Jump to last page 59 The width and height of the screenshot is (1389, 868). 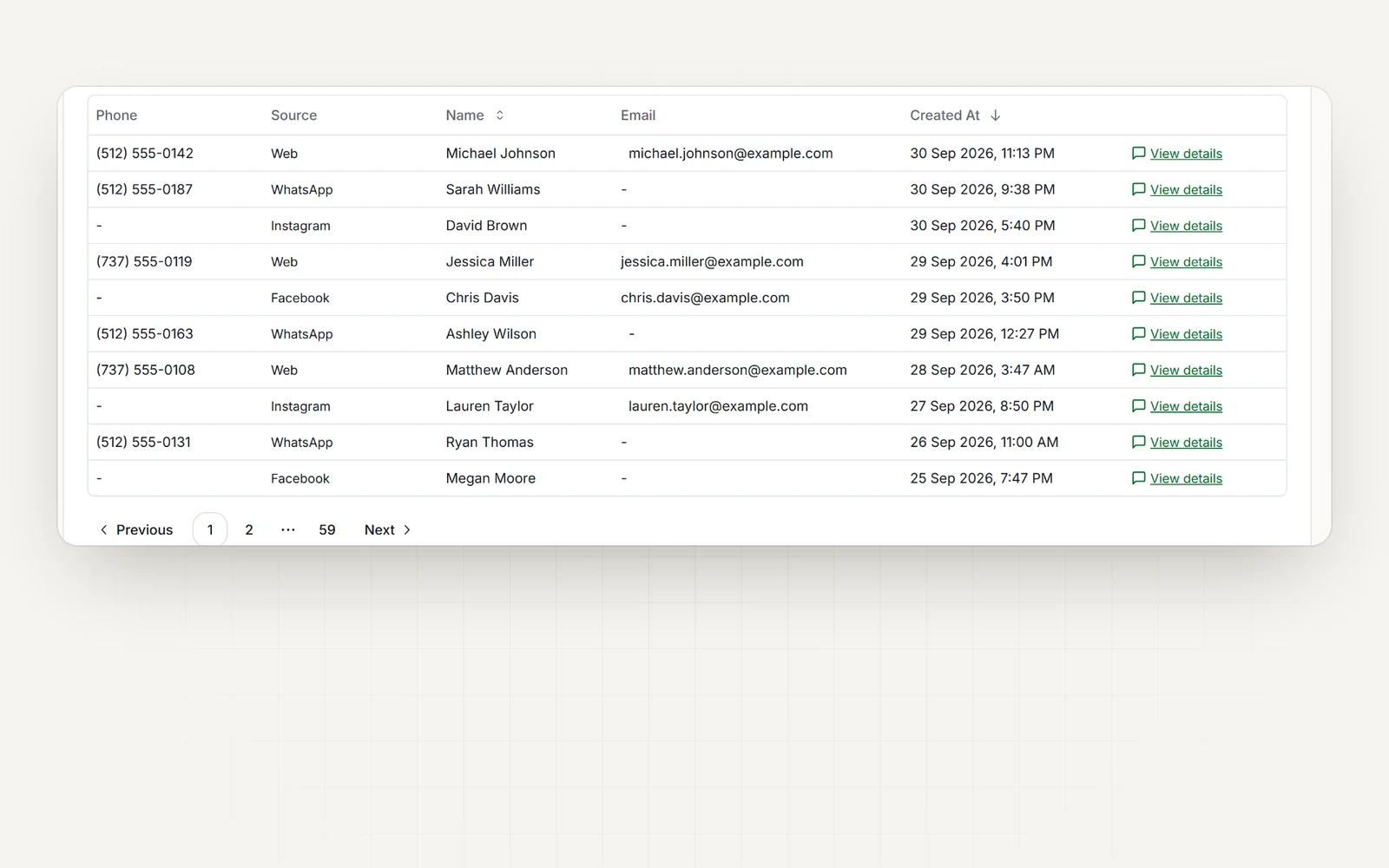coord(327,529)
